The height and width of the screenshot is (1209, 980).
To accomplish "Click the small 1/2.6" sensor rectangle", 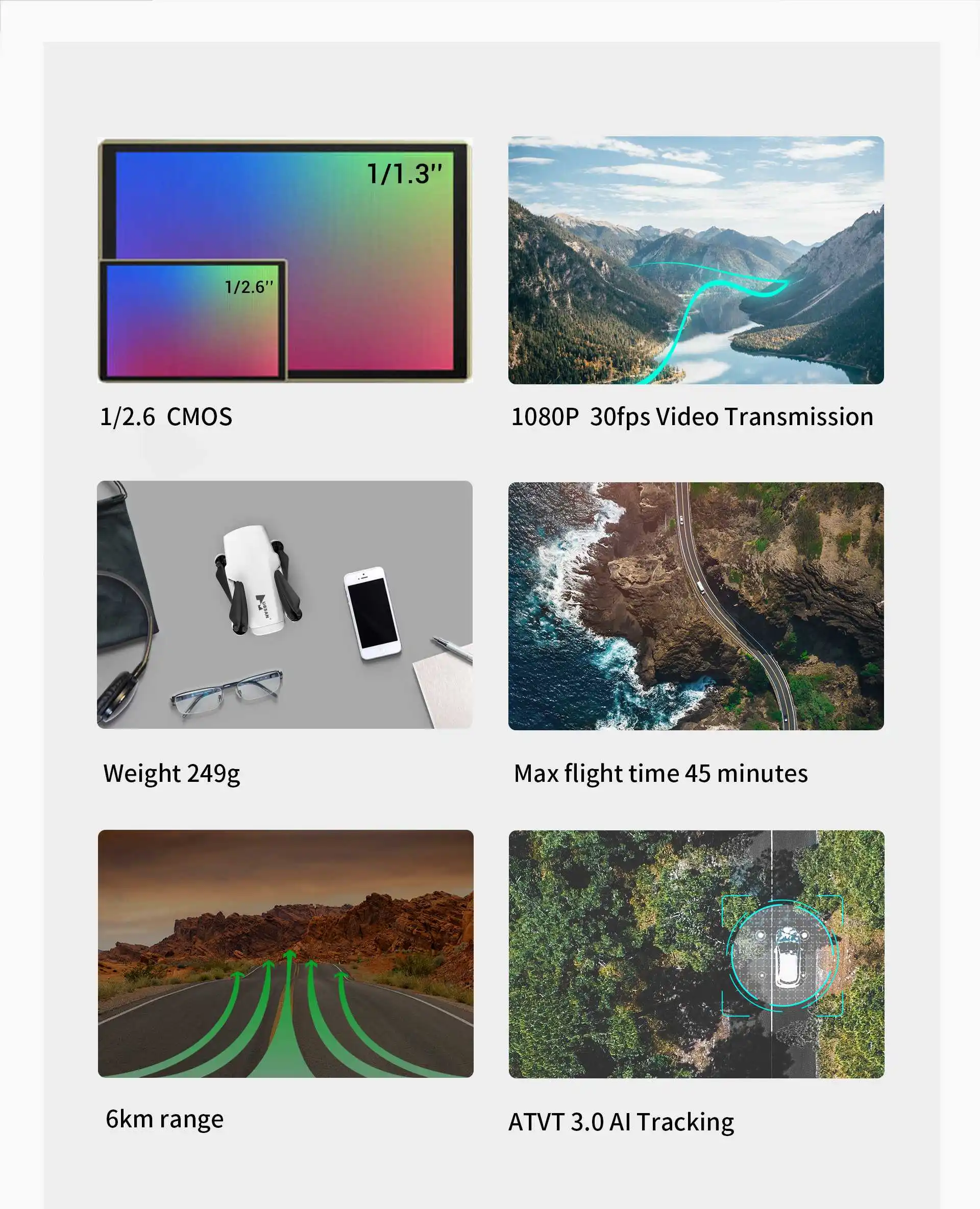I will 193,319.
